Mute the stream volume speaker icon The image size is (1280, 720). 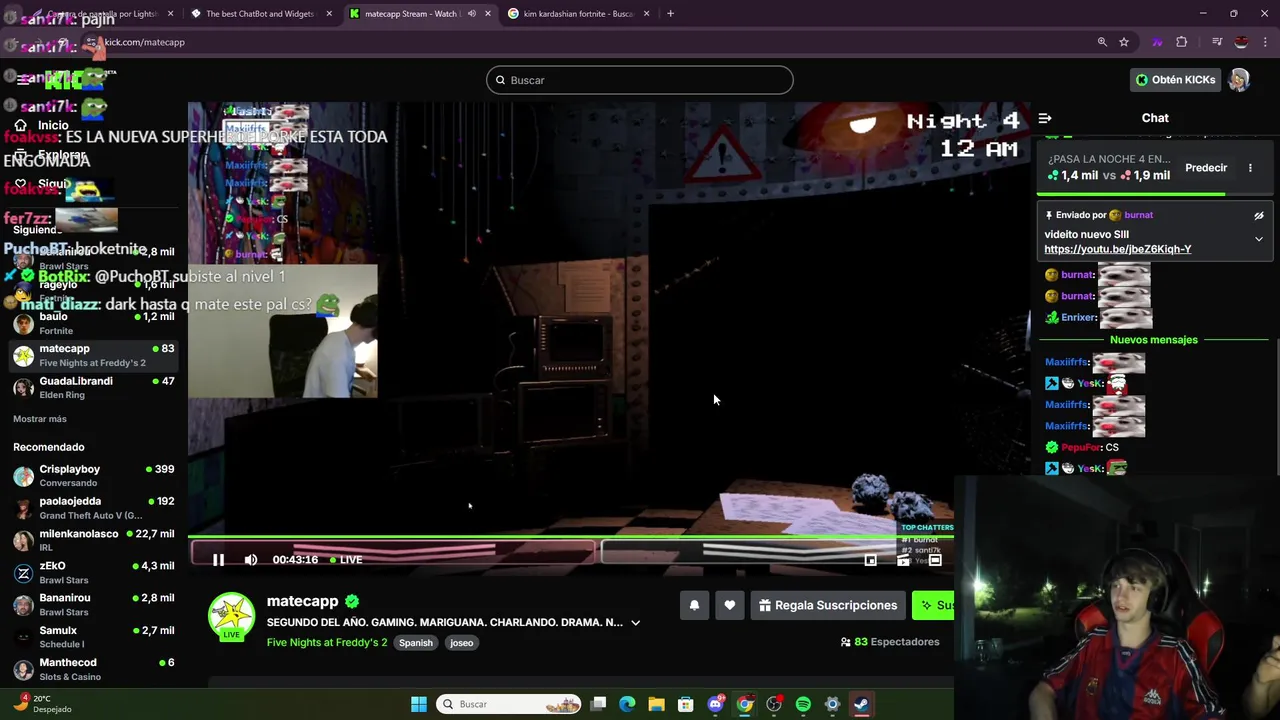(x=251, y=560)
